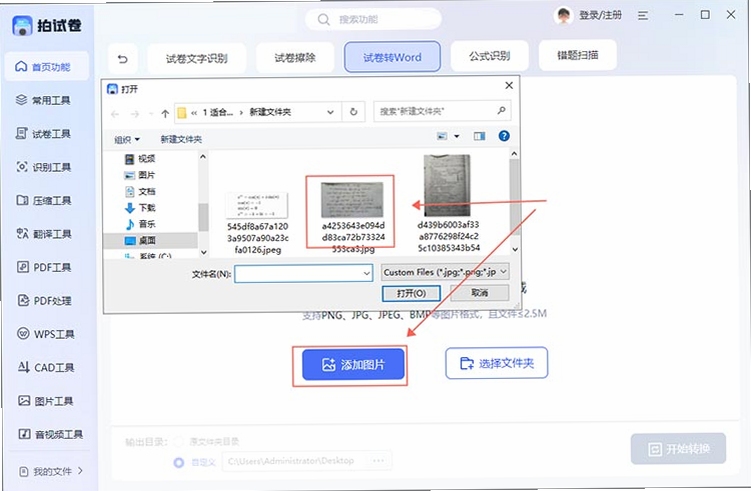Refresh the folder listing

coord(353,112)
